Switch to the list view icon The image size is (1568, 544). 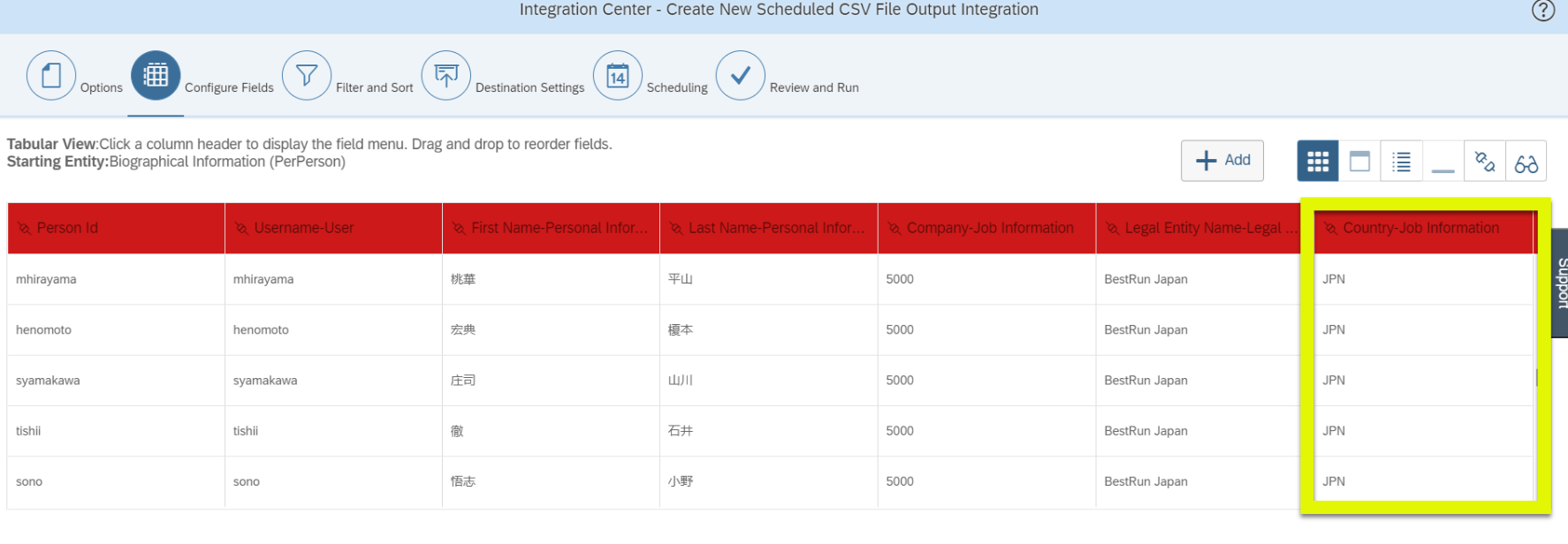coord(1401,161)
